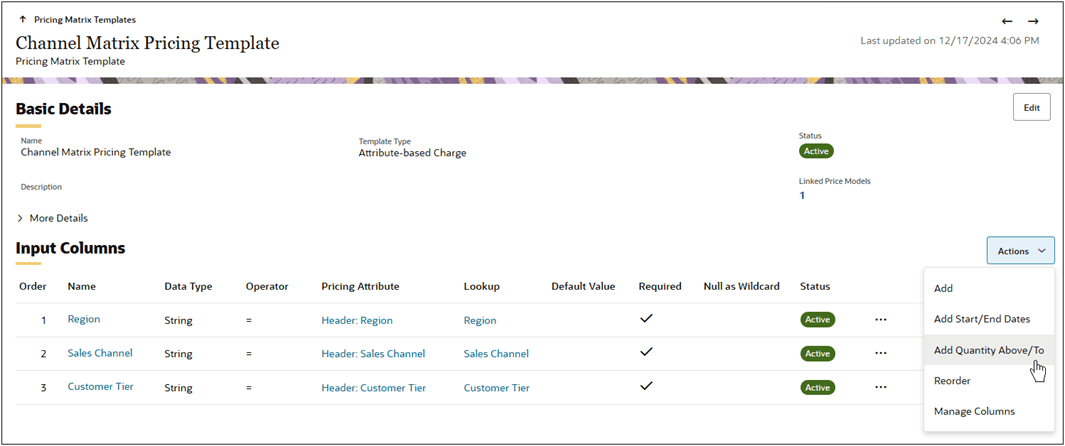Screen dimensions: 1065x446
Task: Click the Pricing Attribute column header
Action: (x=360, y=286)
